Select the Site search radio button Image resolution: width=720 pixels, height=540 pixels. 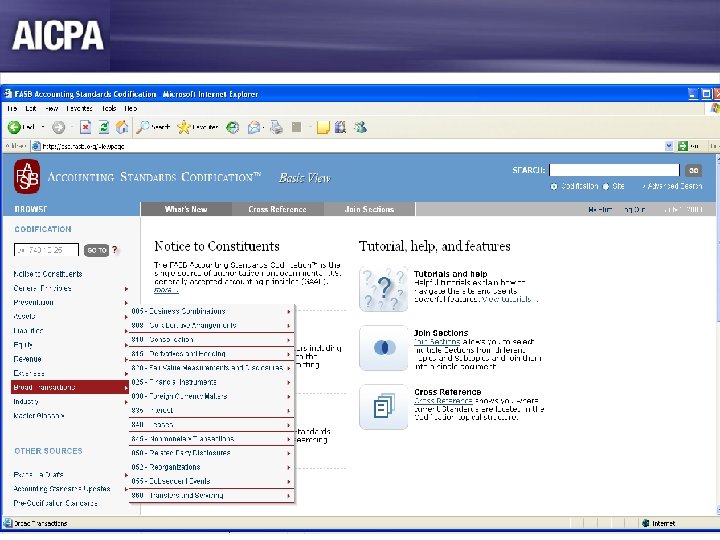[606, 186]
